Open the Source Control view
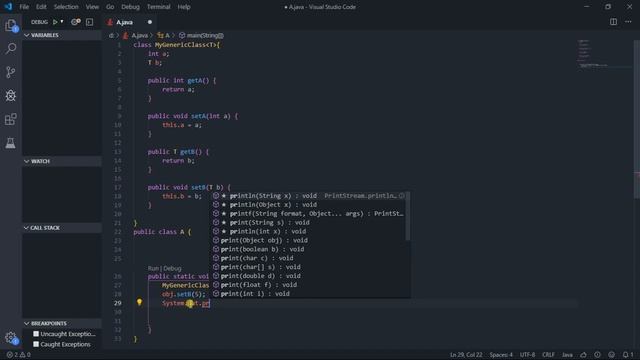Screen dimensions: 640x360 tap(11, 72)
